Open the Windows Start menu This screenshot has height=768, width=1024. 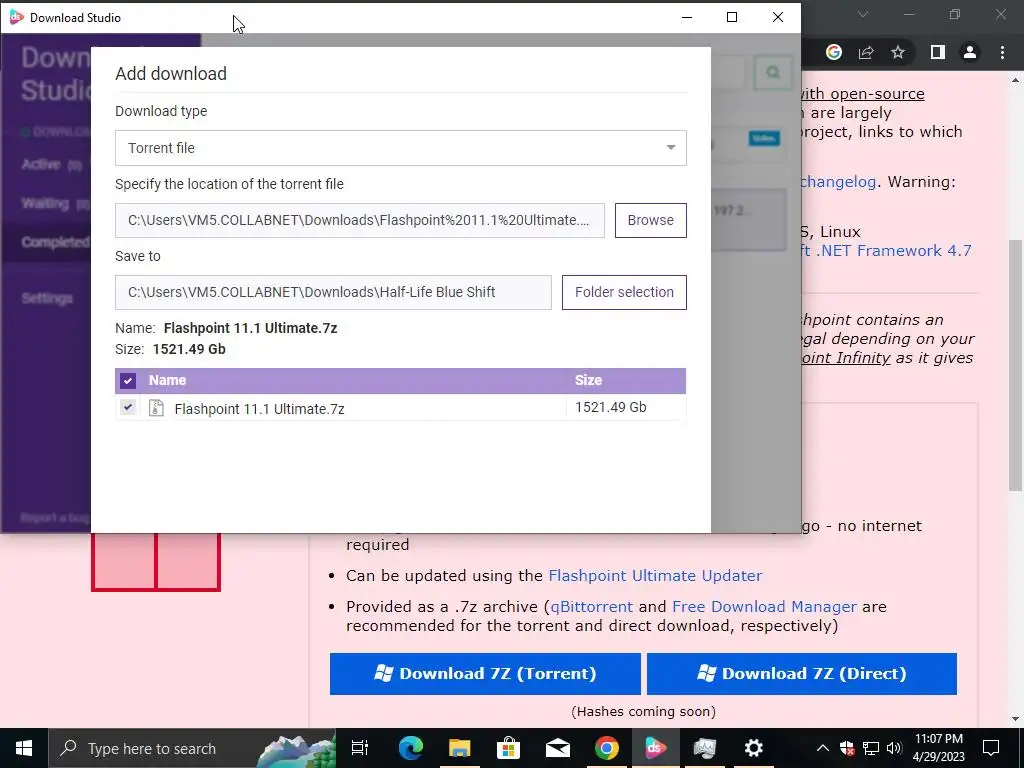[24, 748]
